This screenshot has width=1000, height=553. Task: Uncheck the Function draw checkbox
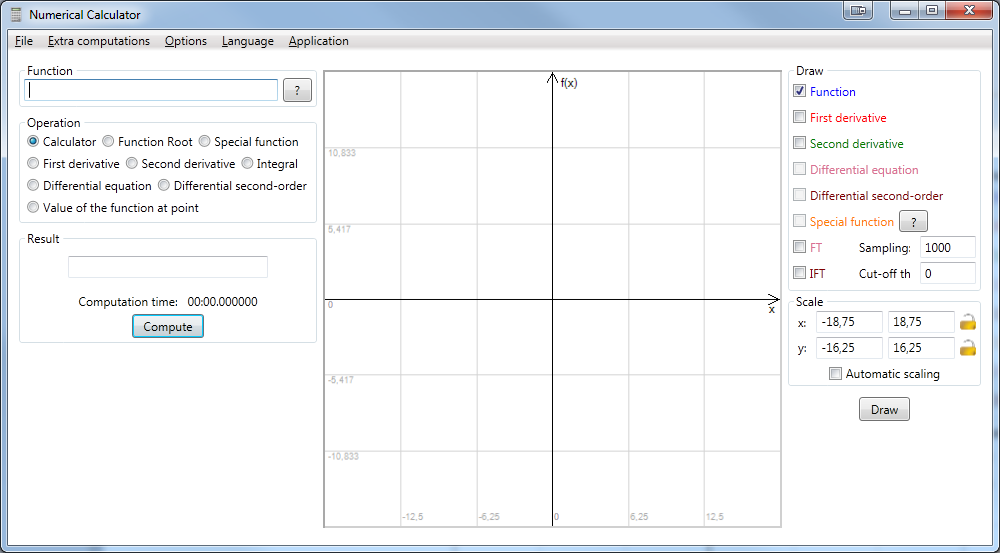(799, 91)
